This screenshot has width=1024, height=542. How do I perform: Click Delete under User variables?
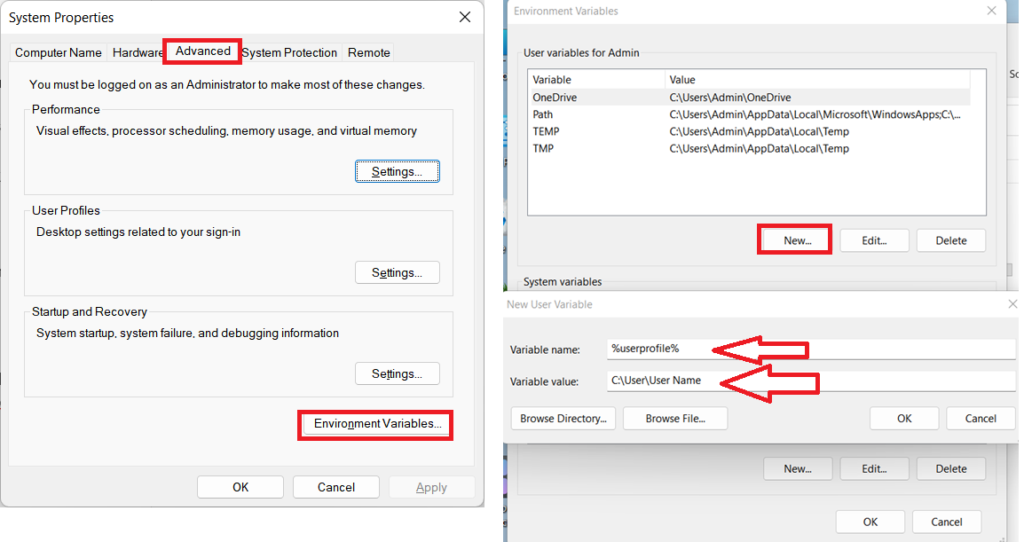click(951, 240)
